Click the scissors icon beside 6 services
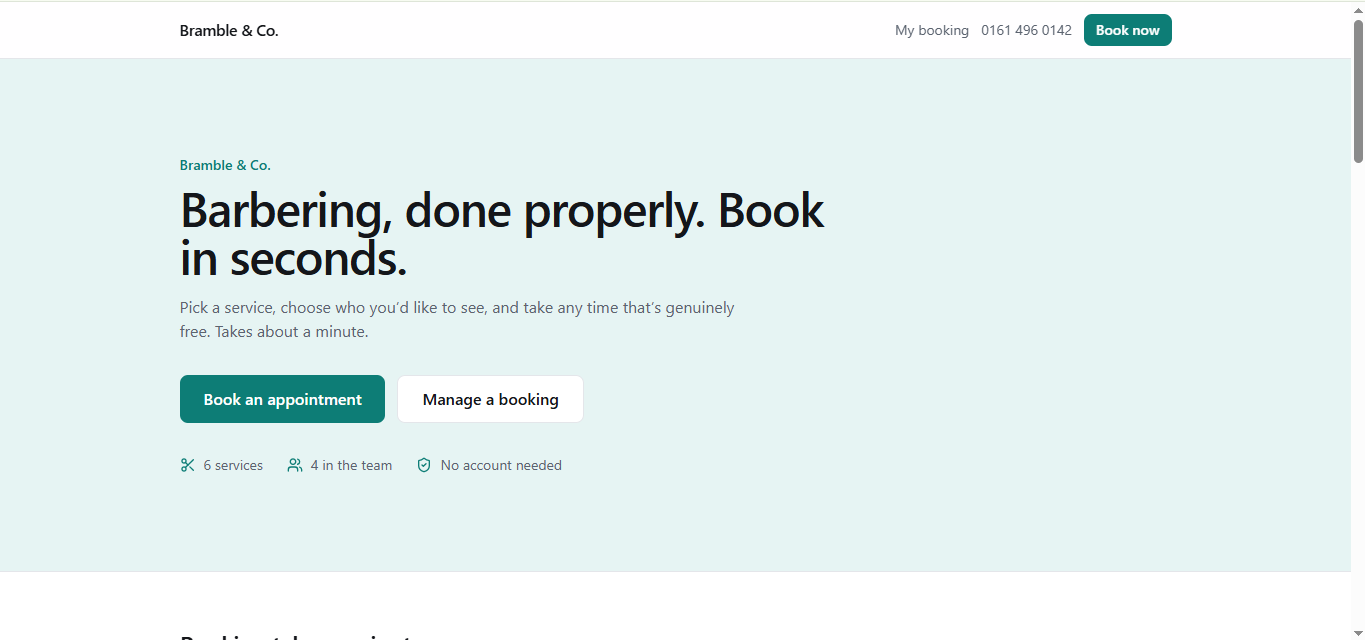 [x=187, y=465]
